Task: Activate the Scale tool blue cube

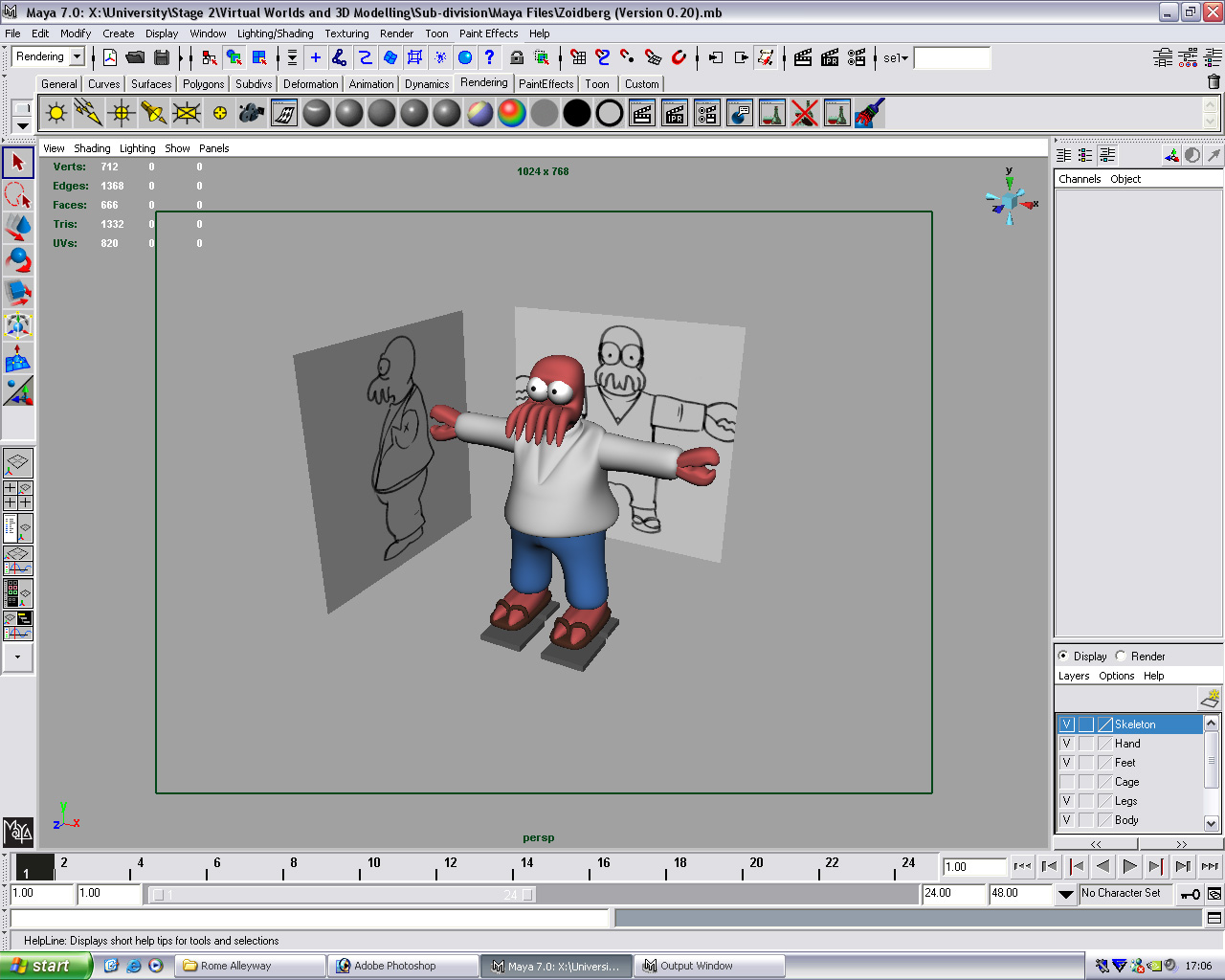Action: [18, 292]
